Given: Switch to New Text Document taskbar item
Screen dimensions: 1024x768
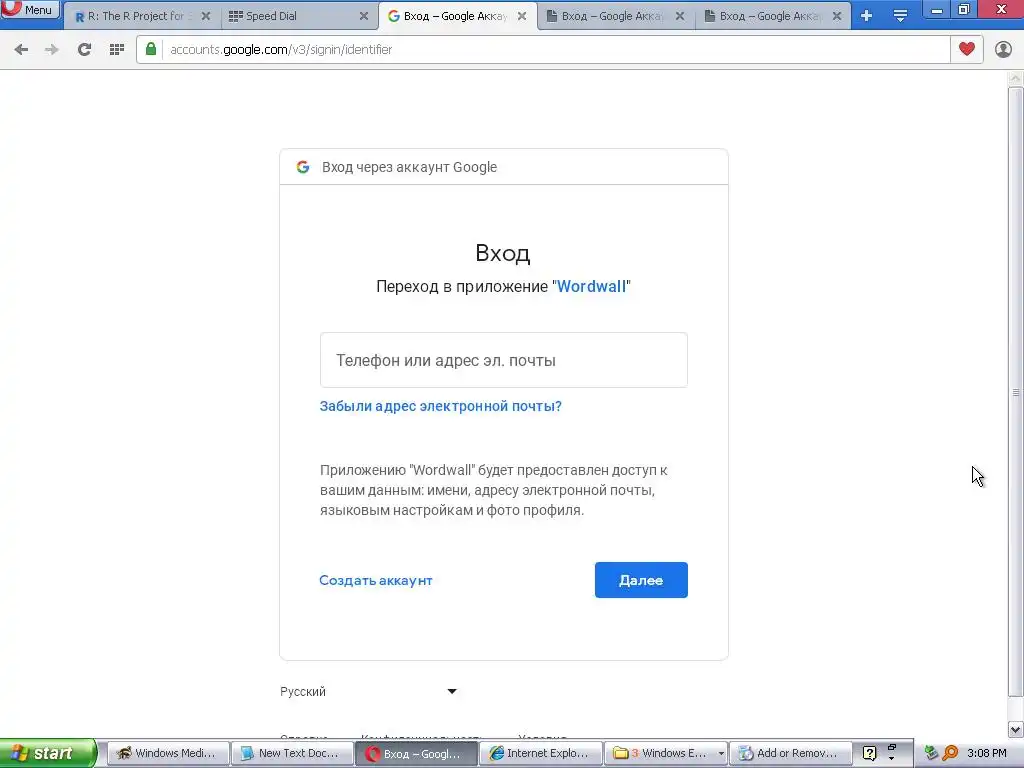Looking at the screenshot, I should (293, 753).
